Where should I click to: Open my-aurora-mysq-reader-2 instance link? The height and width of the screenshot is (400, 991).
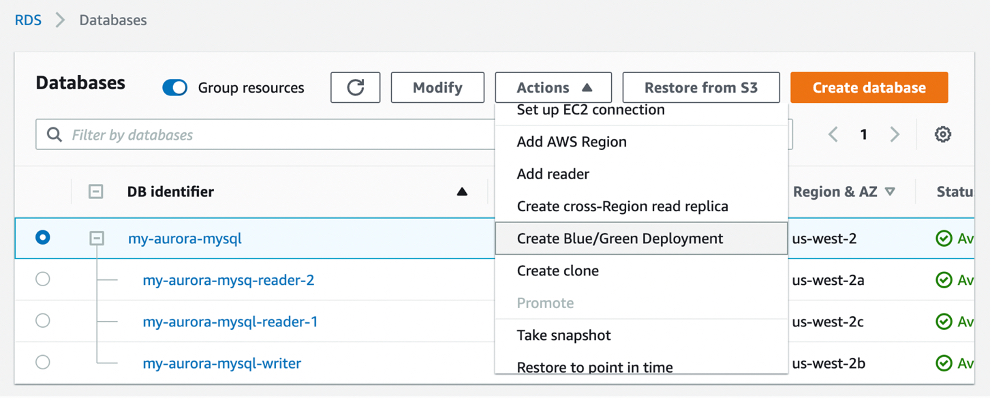click(x=228, y=280)
